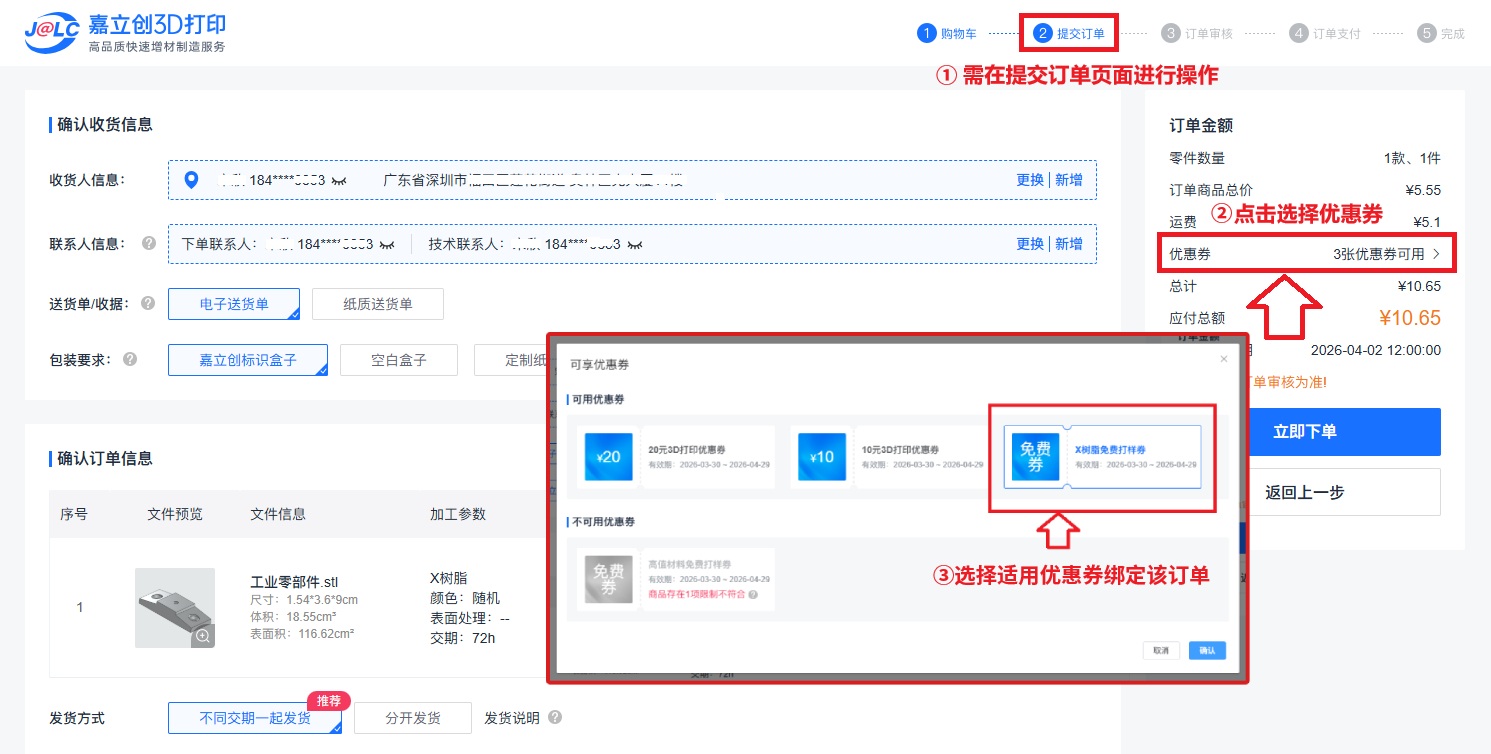Screen dimensions: 1491x754
Task: Show the 技术联系人 phone number via eye icon
Action: [635, 245]
